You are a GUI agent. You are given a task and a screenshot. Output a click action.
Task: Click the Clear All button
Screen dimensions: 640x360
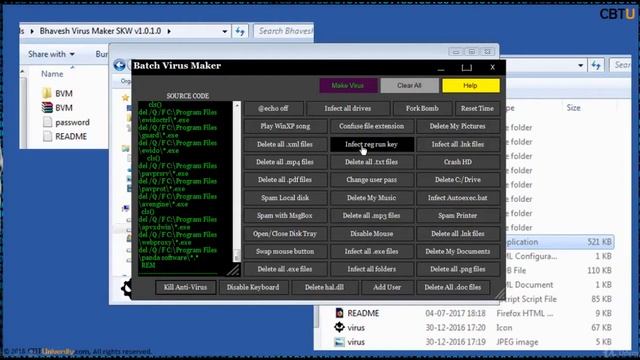pyautogui.click(x=409, y=85)
